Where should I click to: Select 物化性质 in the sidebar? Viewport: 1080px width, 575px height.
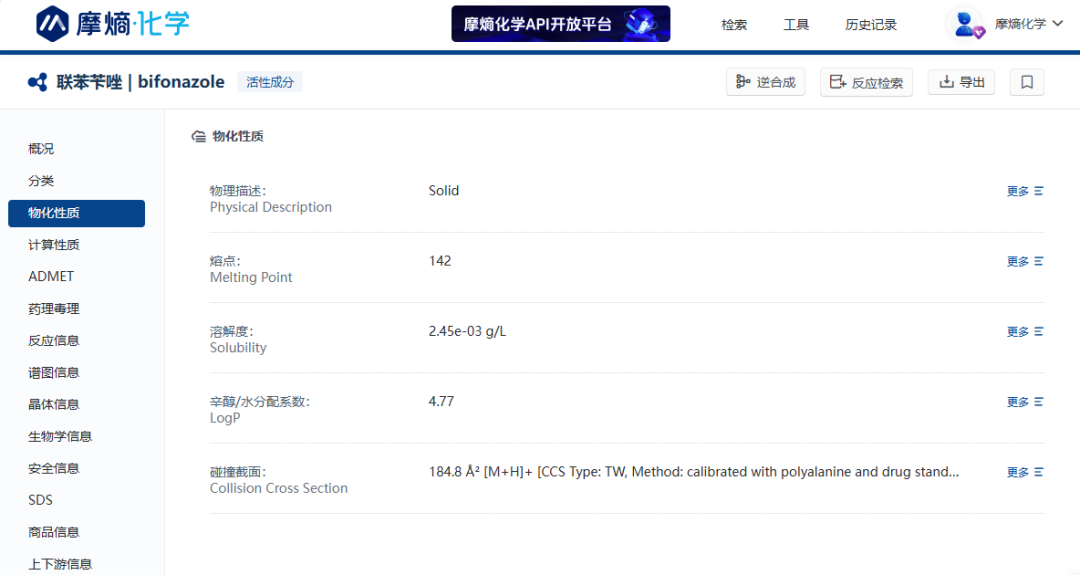(76, 213)
